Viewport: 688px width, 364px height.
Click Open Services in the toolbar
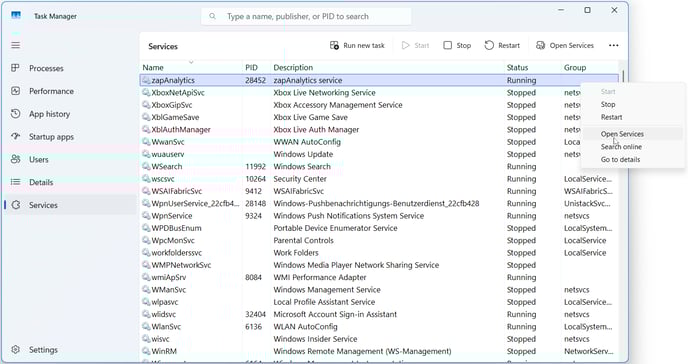[x=565, y=46]
